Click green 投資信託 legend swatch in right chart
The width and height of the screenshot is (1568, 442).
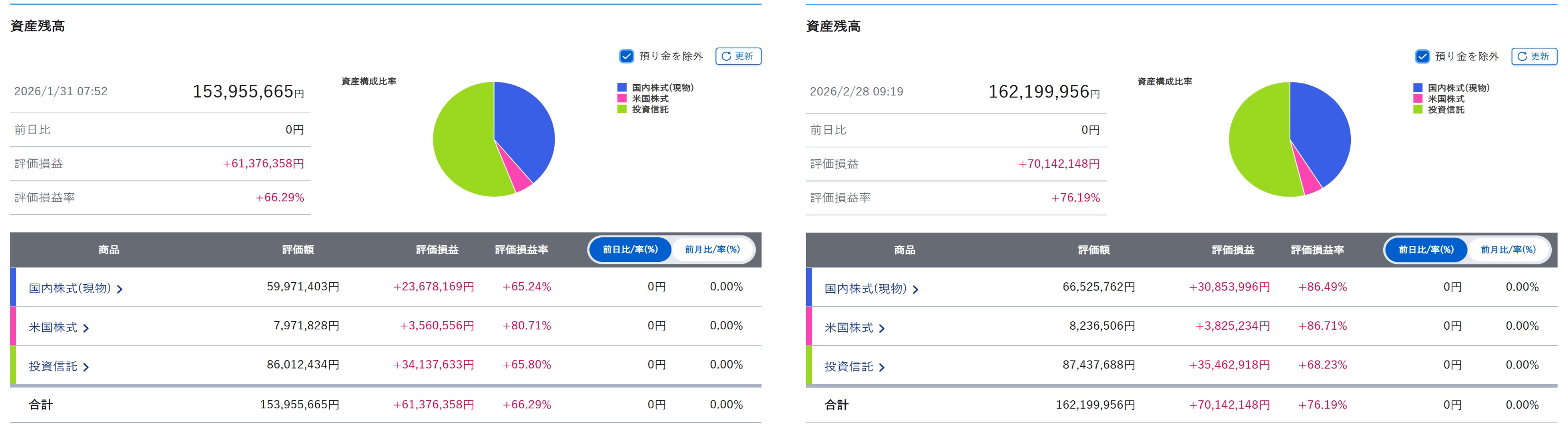tap(1417, 109)
